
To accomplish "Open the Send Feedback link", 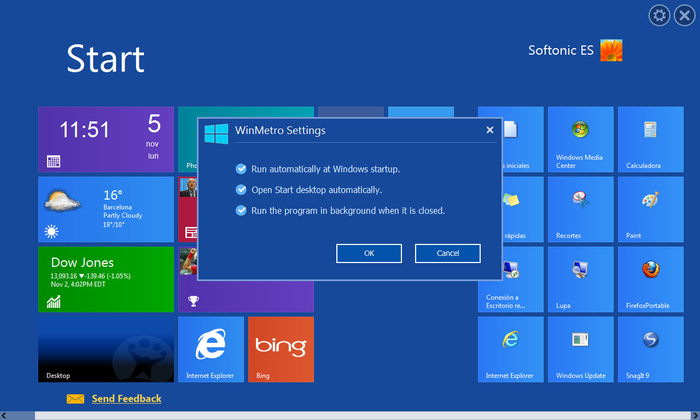I will (x=127, y=399).
